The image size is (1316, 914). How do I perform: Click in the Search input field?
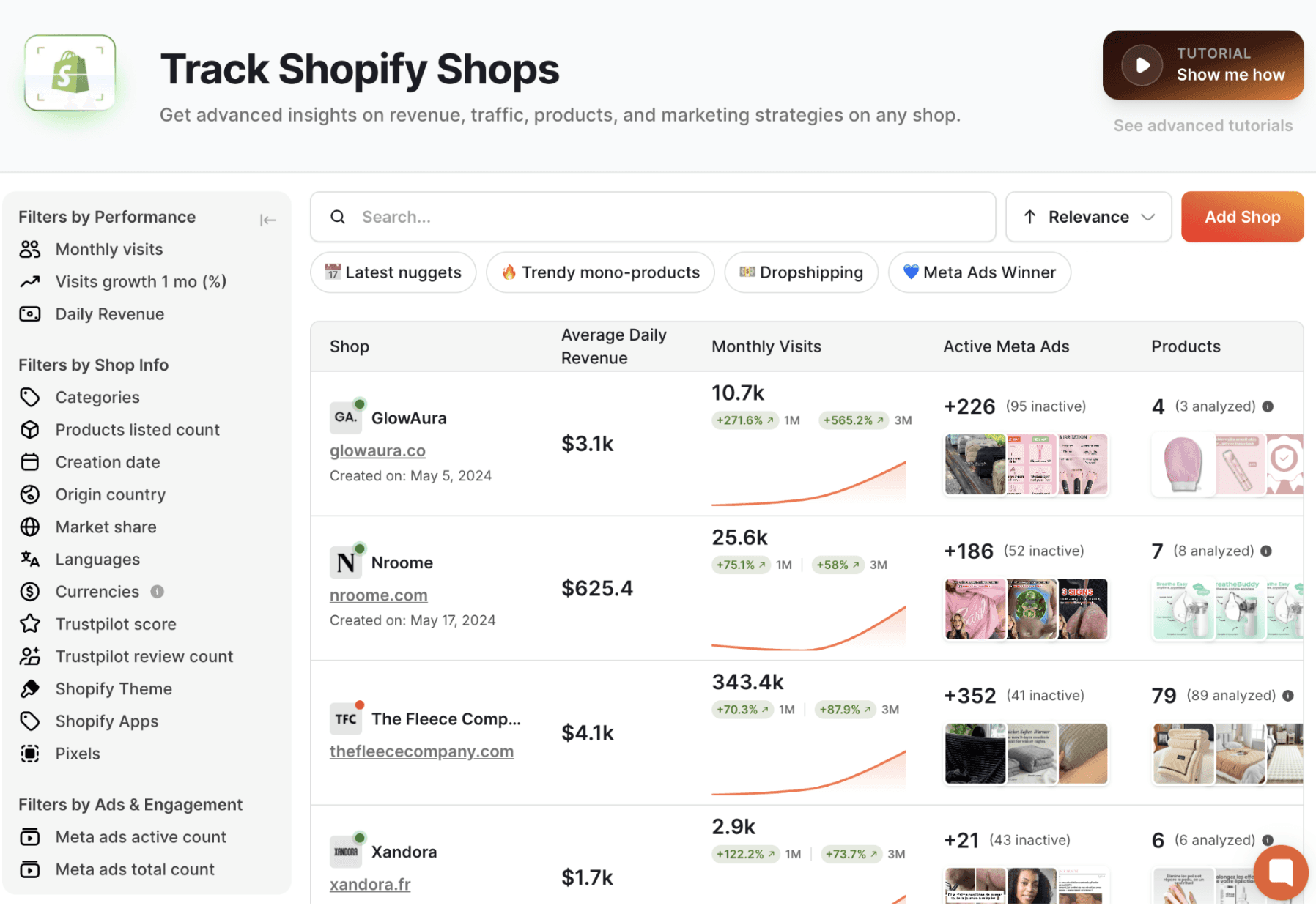tap(653, 217)
